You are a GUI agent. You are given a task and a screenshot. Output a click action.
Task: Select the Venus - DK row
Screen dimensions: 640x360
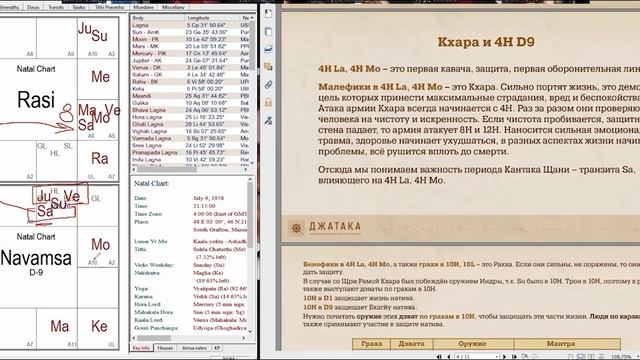[190, 67]
